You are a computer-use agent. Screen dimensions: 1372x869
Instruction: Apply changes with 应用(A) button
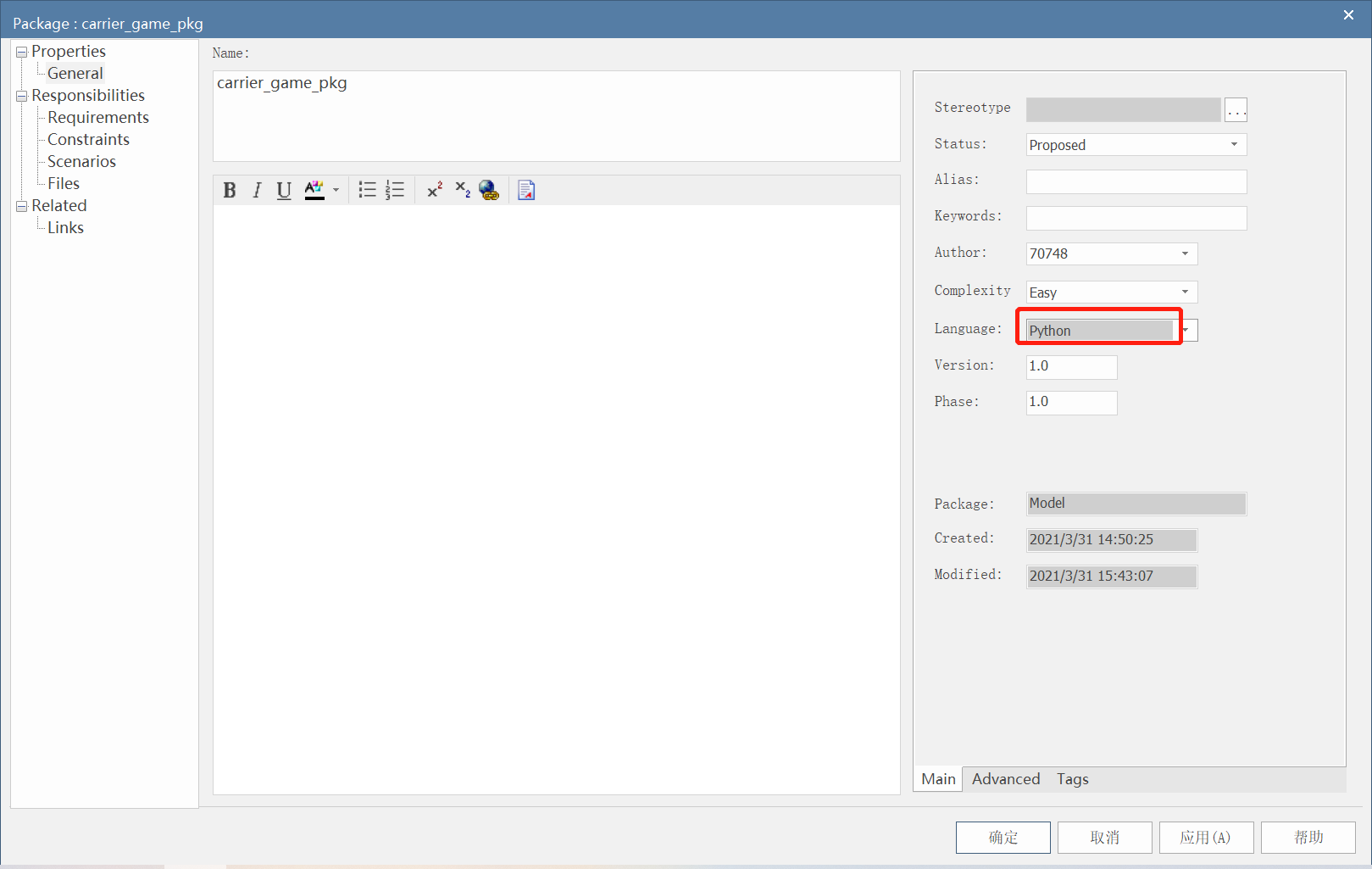tap(1207, 838)
